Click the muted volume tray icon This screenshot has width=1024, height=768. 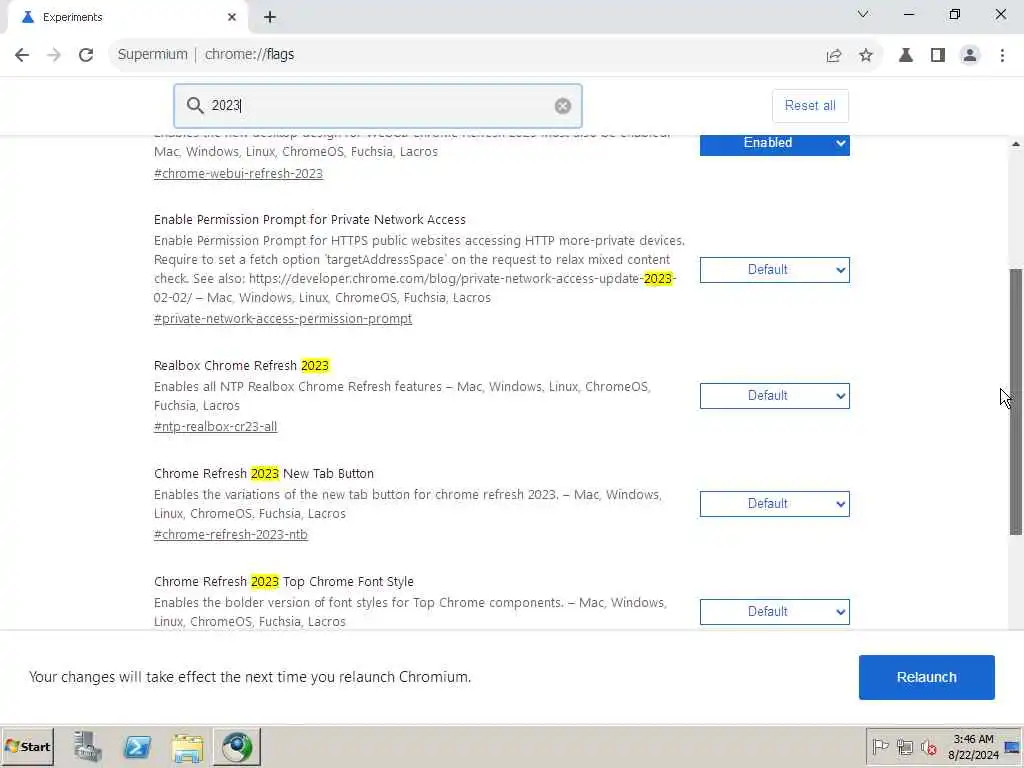(928, 746)
